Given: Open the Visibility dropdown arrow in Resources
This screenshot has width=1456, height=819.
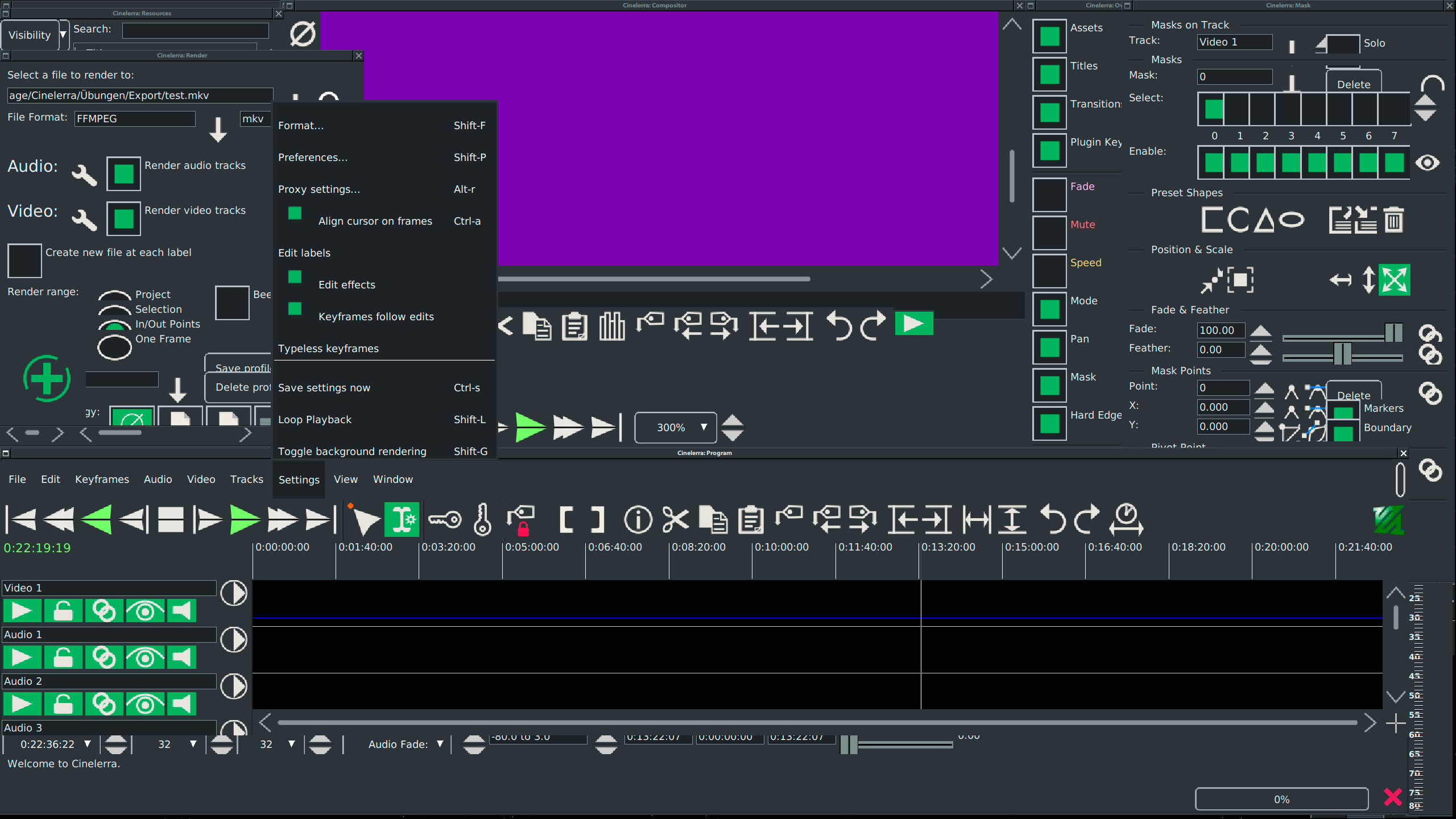Looking at the screenshot, I should click(x=63, y=35).
